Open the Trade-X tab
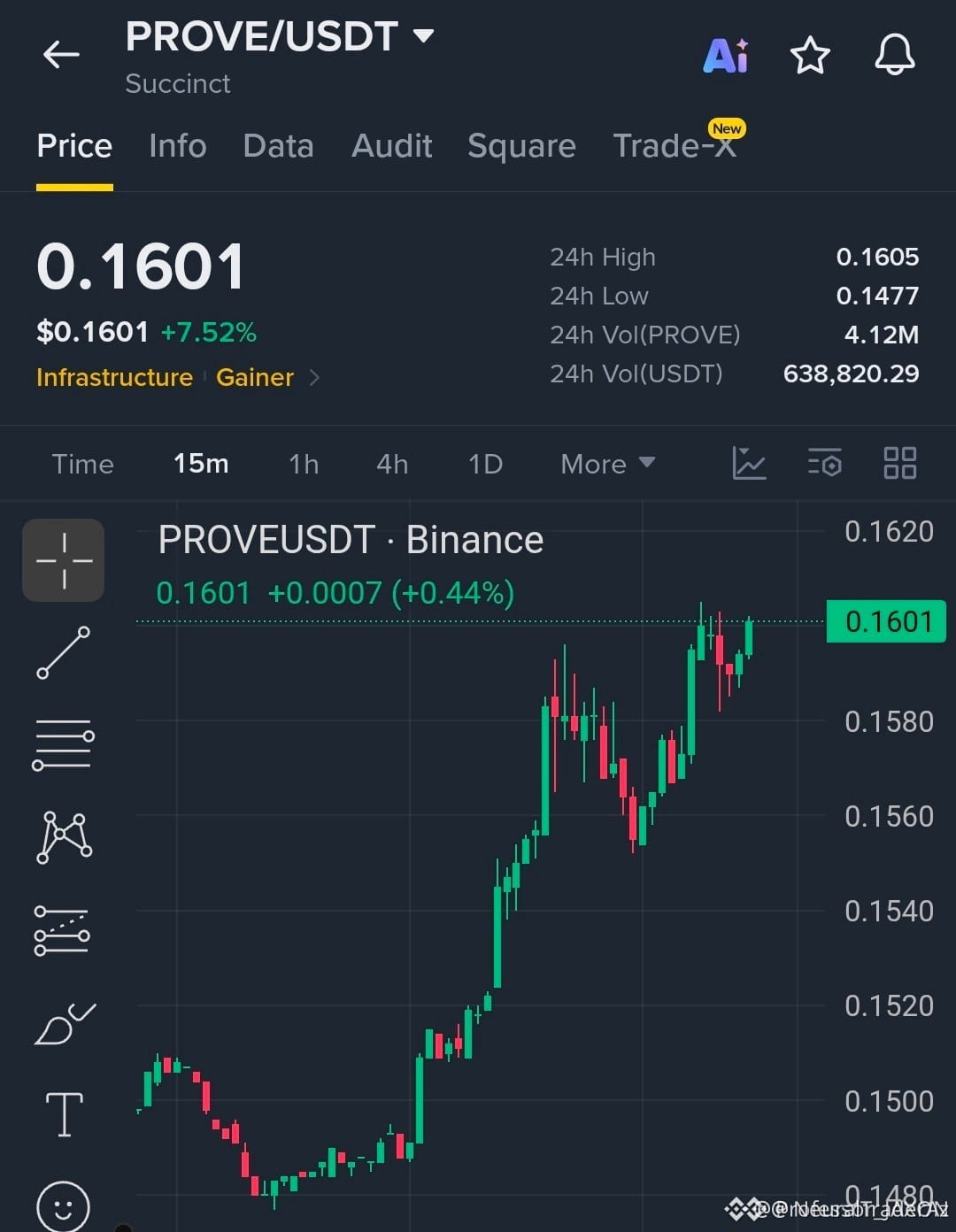956x1232 pixels. coord(675,146)
